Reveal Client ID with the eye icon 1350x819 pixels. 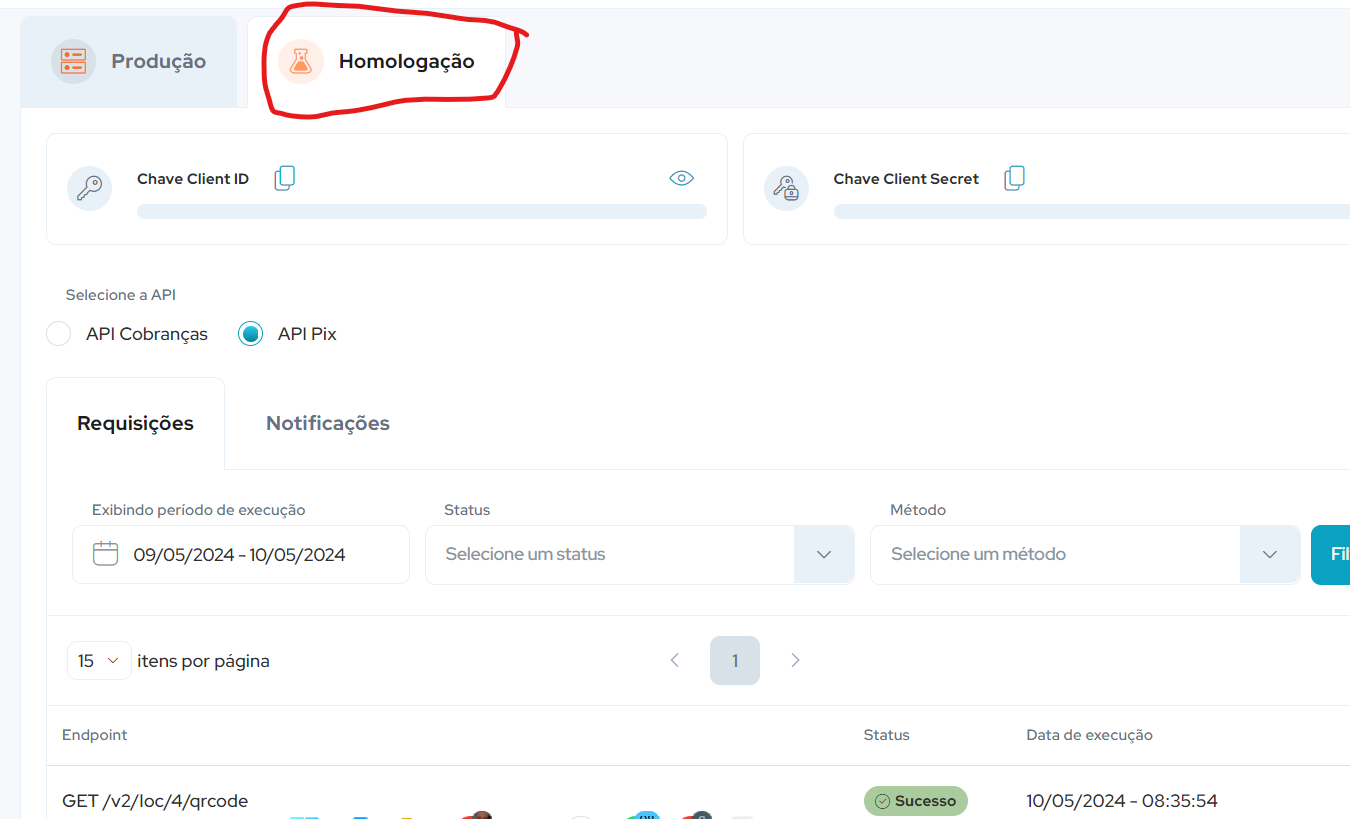point(681,178)
